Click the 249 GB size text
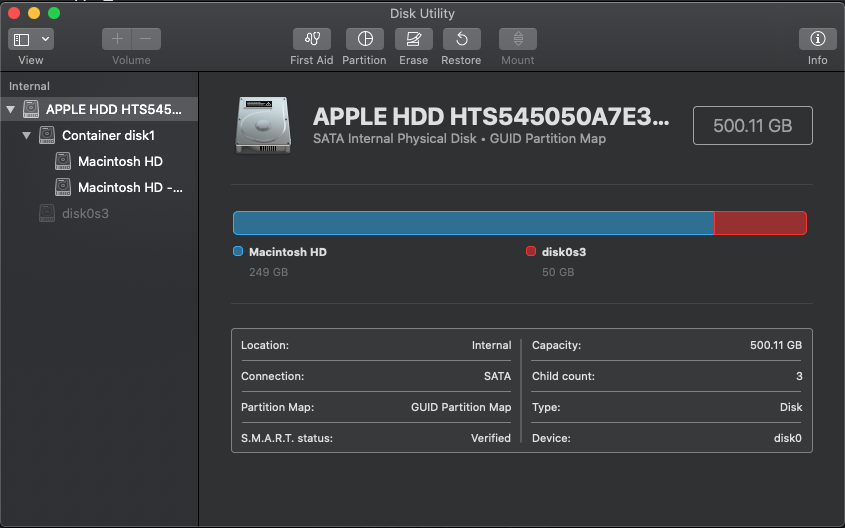Image resolution: width=845 pixels, height=528 pixels. [x=268, y=272]
